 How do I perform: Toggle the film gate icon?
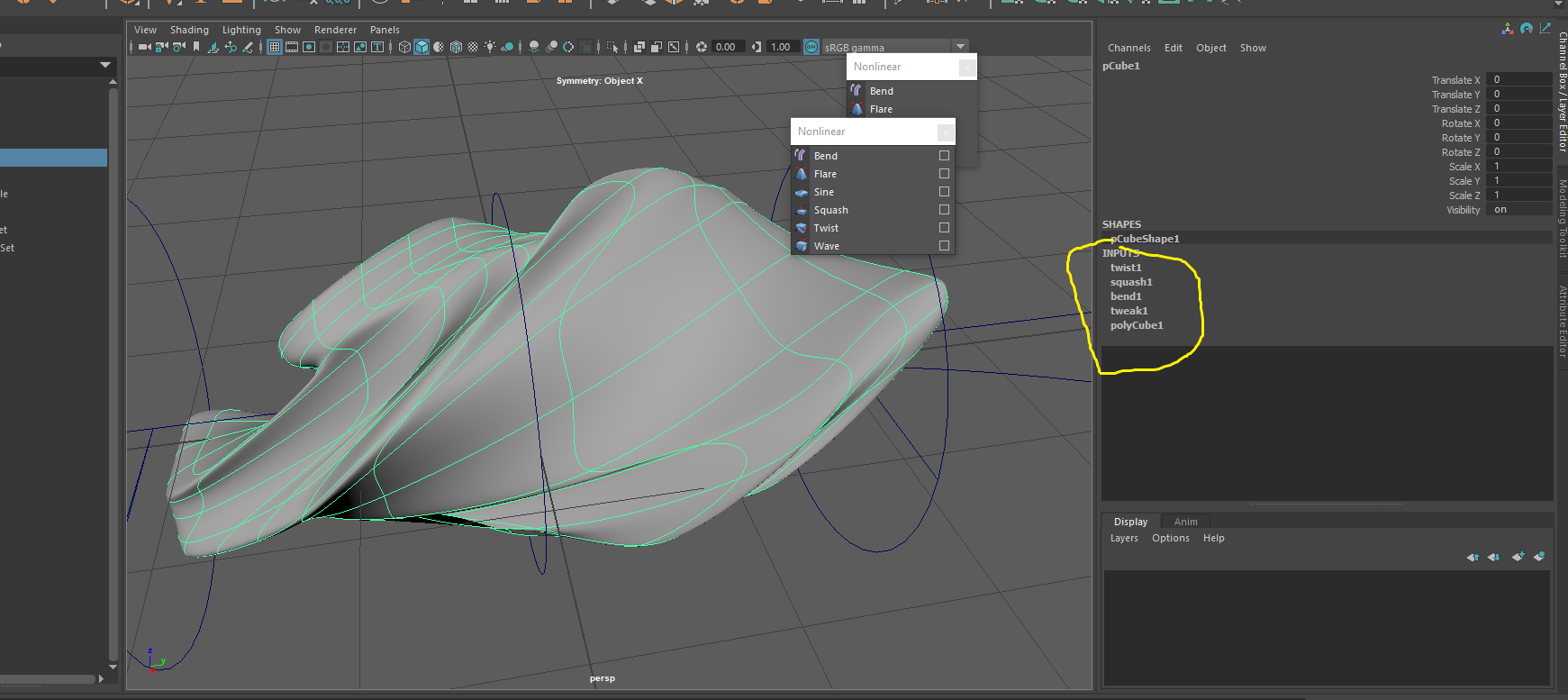click(292, 47)
